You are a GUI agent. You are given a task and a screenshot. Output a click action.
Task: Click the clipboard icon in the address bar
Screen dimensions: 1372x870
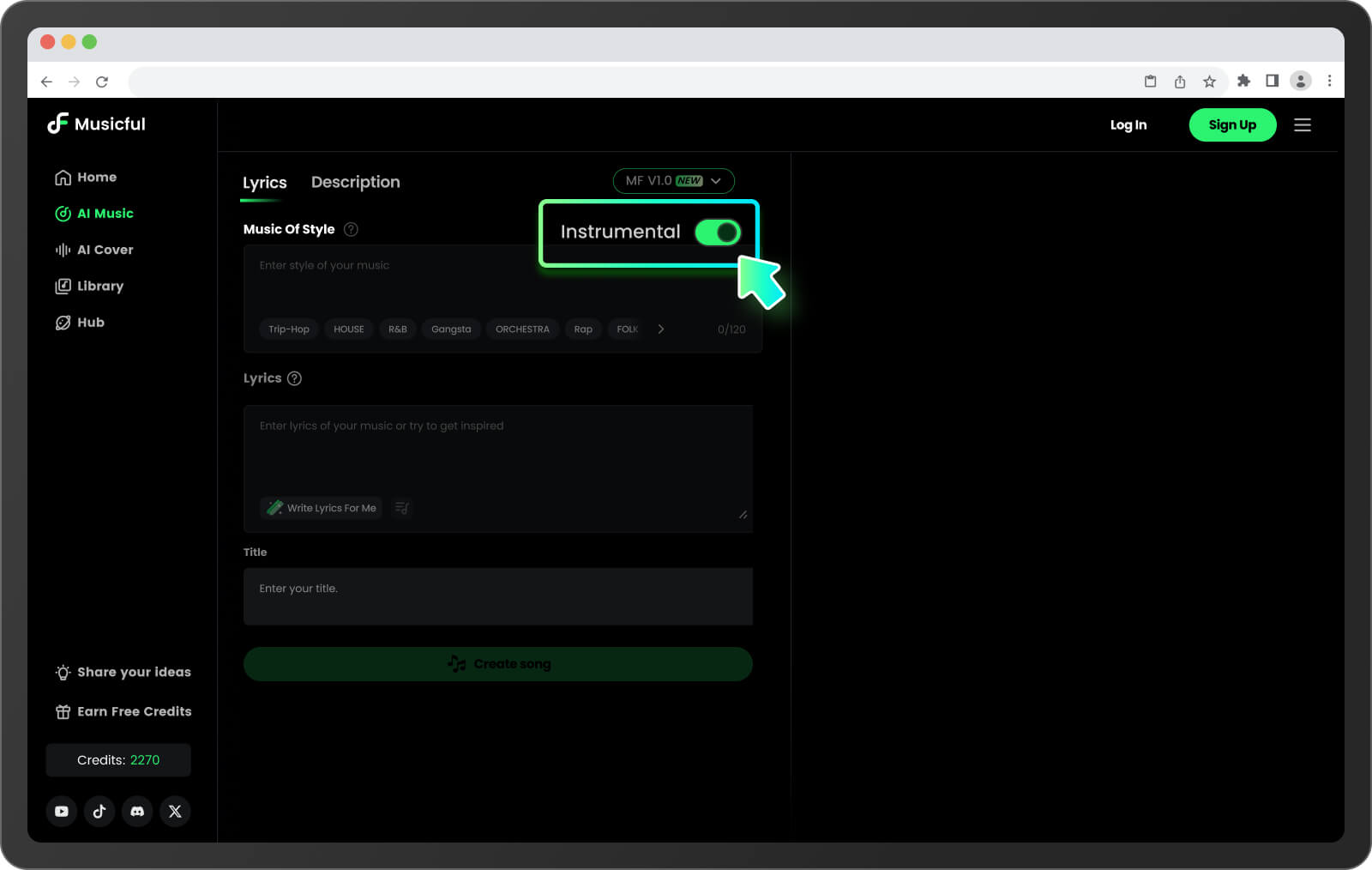pos(1151,82)
